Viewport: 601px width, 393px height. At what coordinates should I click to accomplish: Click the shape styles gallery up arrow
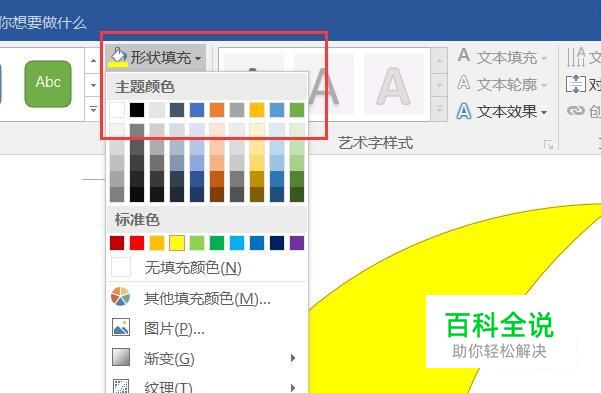click(93, 61)
